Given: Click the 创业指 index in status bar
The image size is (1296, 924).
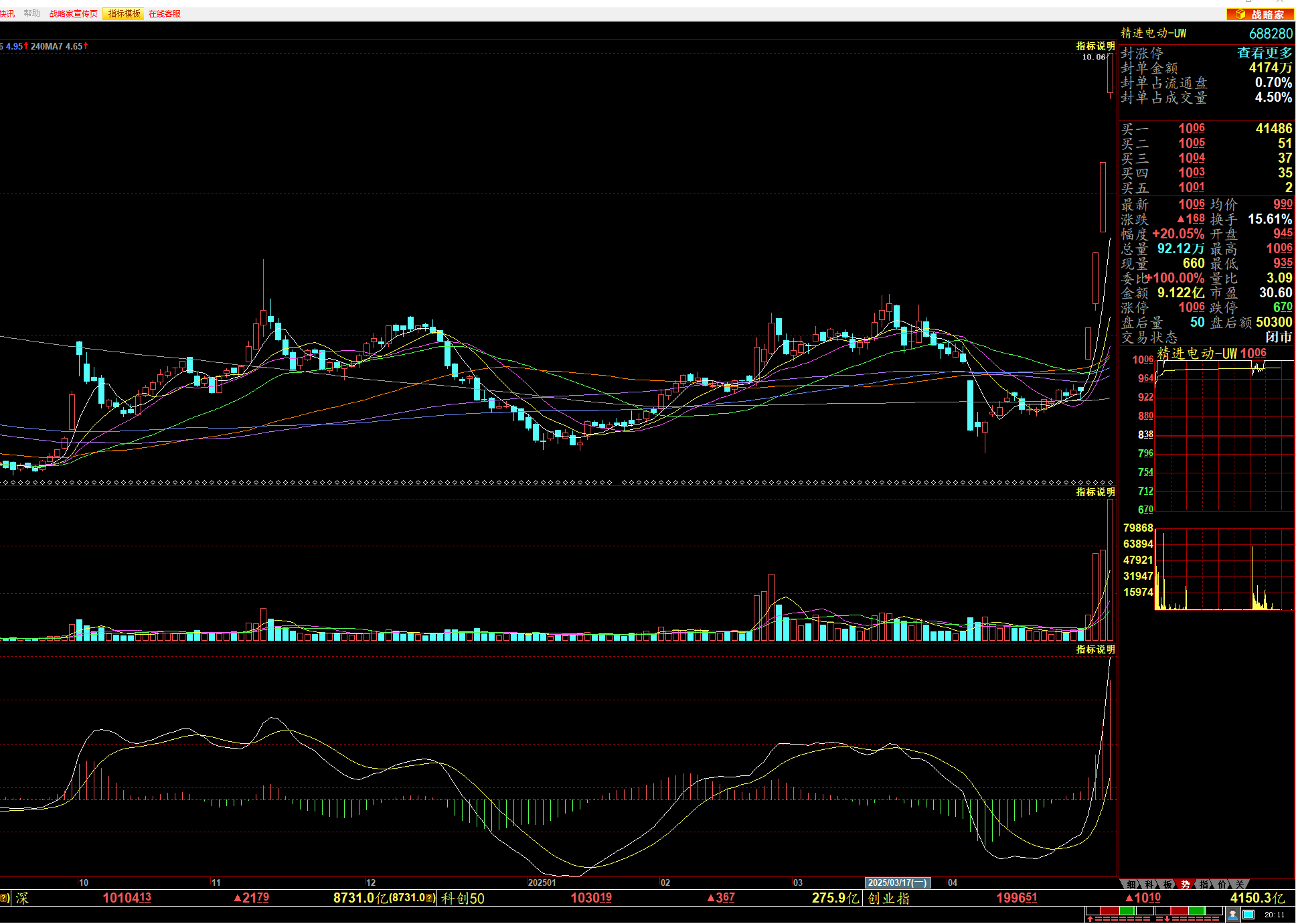Looking at the screenshot, I should pos(889,899).
